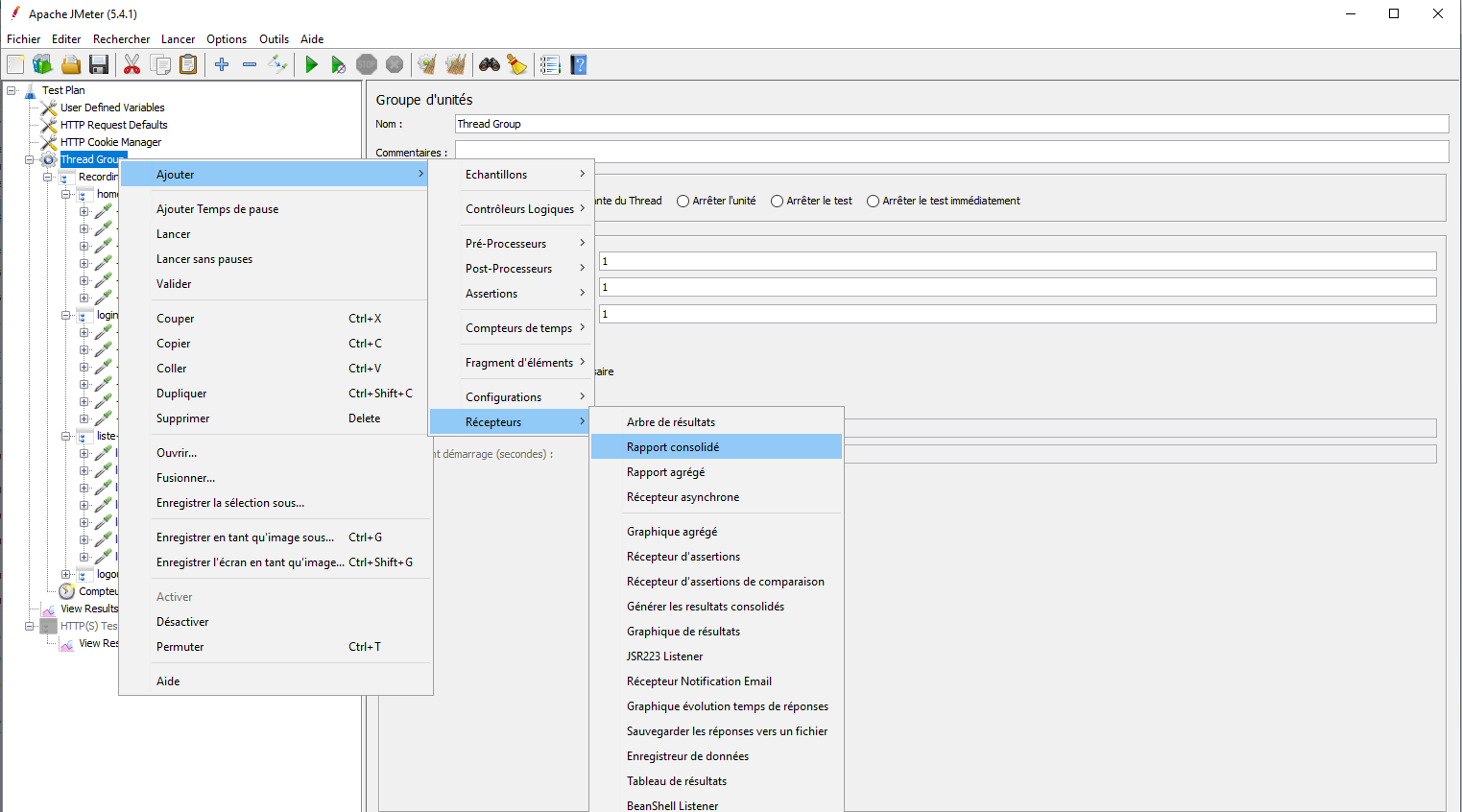This screenshot has height=812, width=1462.
Task: Click the User Defined Variables tree icon
Action: point(49,107)
